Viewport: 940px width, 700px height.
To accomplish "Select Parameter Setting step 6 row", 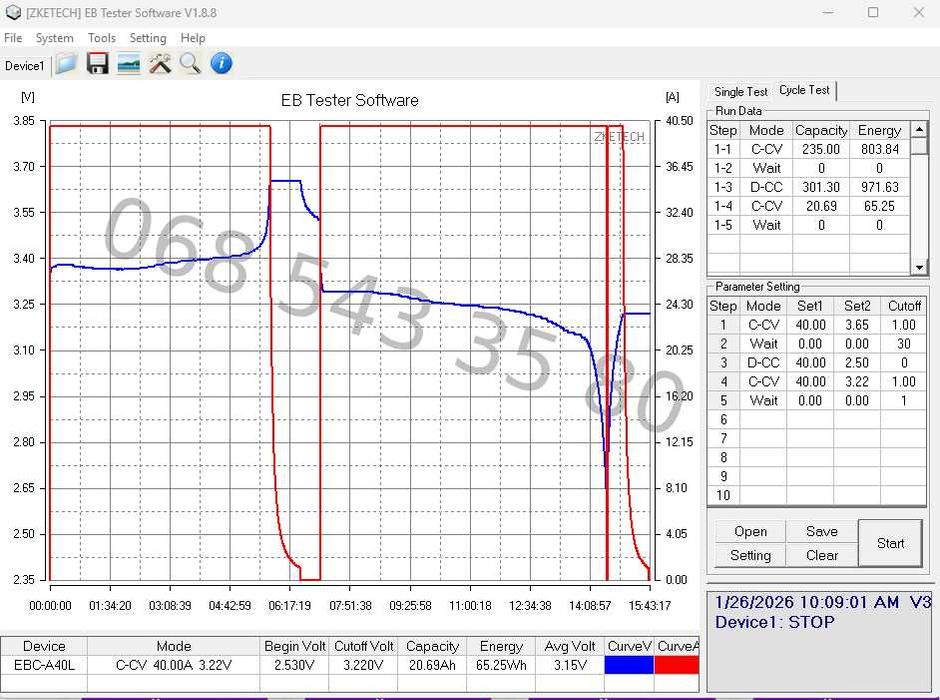I will point(817,420).
